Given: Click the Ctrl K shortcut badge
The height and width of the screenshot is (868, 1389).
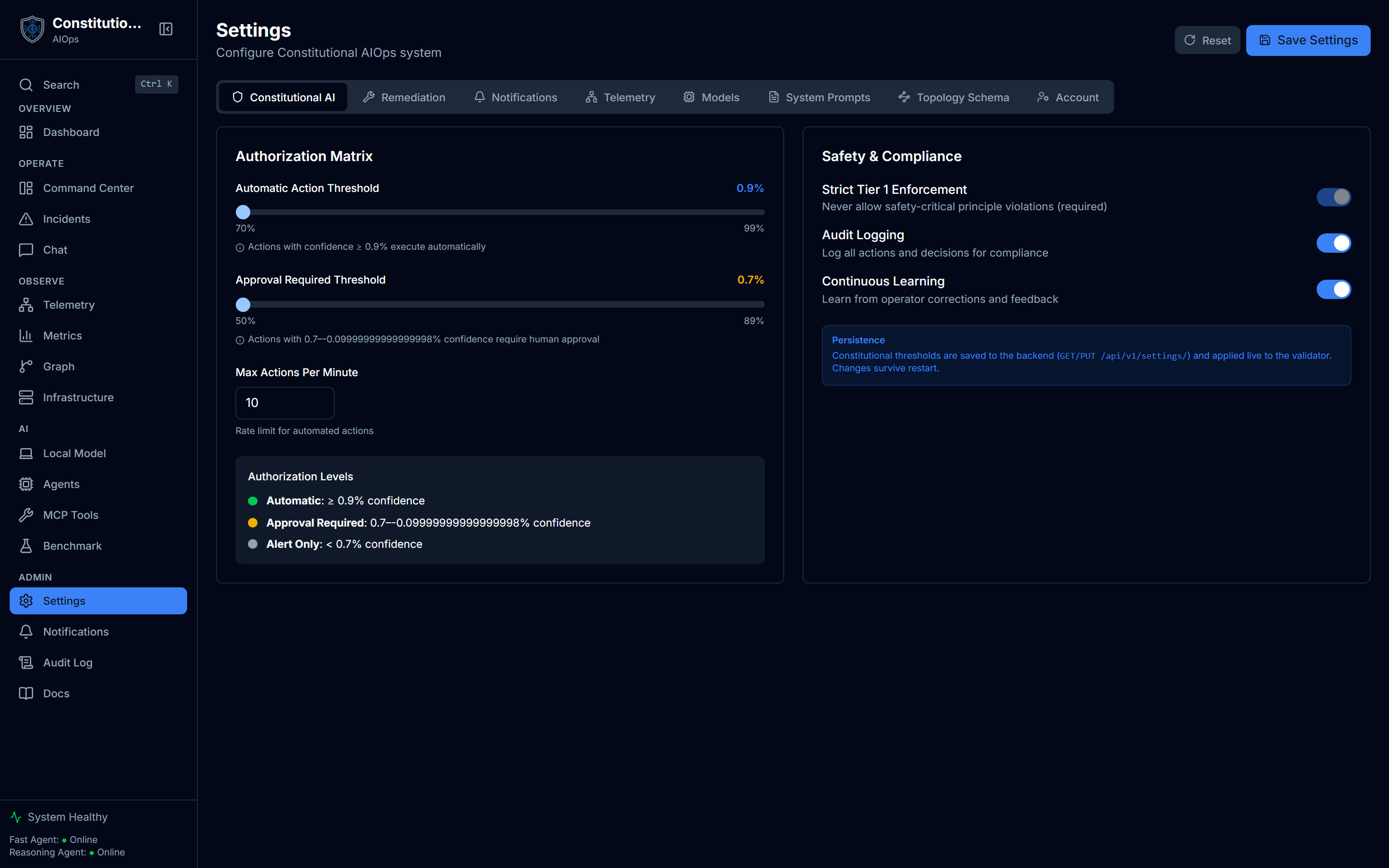Looking at the screenshot, I should (156, 84).
